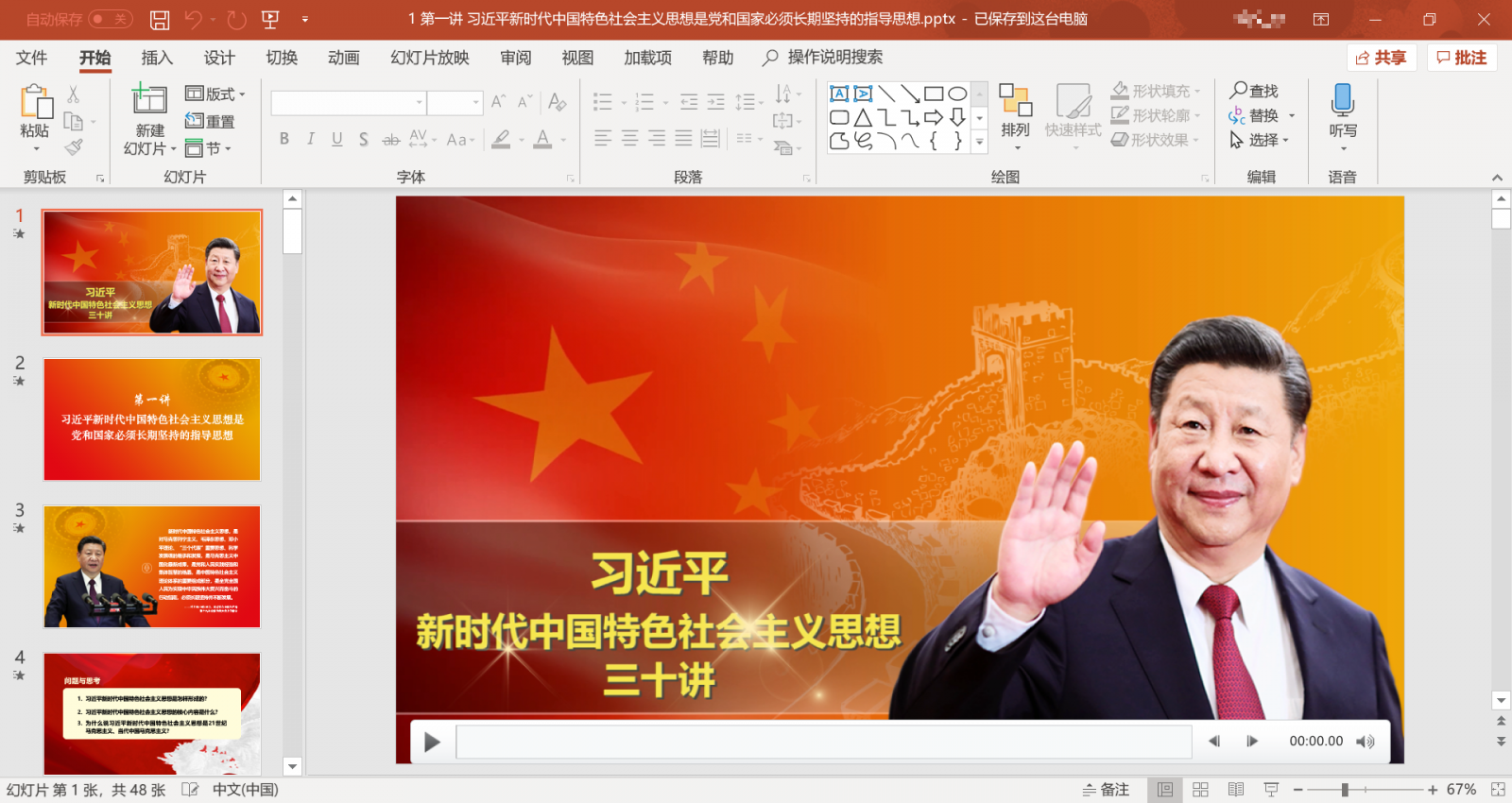Expand the Layout dropdown
Viewport: 1512px width, 803px height.
tap(215, 94)
